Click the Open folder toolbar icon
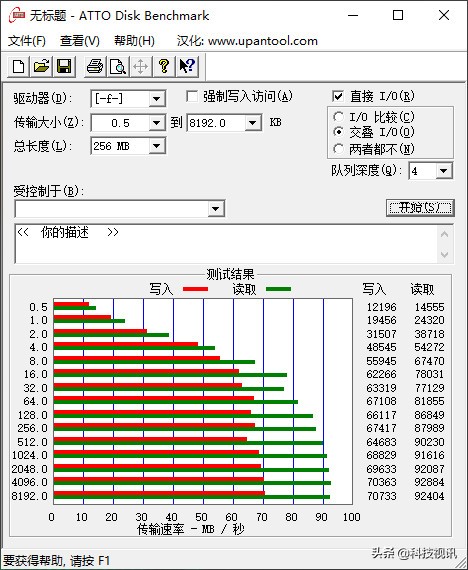 pos(41,67)
